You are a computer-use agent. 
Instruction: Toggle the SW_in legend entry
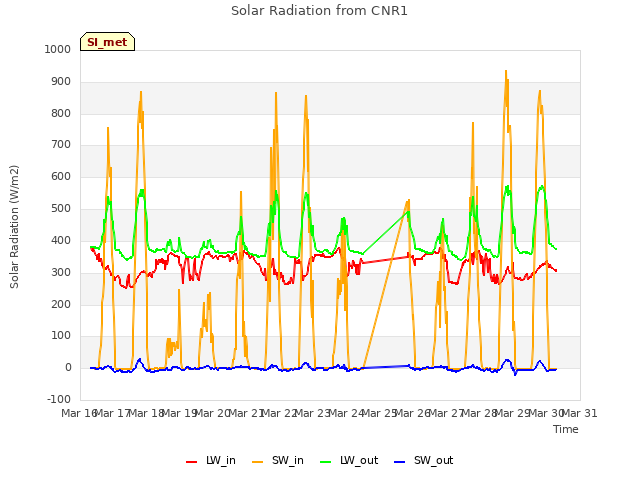pyautogui.click(x=278, y=460)
